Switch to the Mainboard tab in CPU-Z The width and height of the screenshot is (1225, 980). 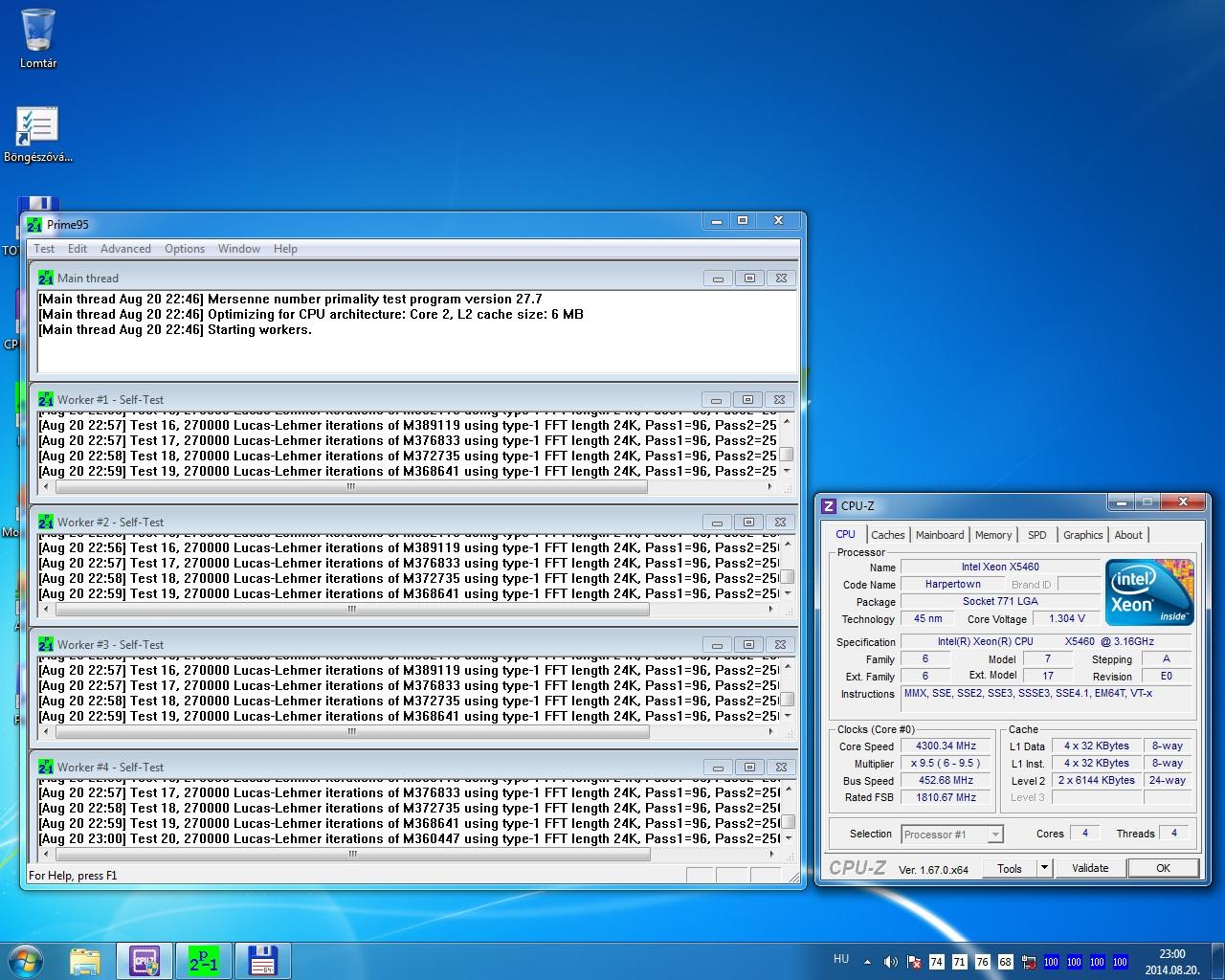pyautogui.click(x=940, y=535)
